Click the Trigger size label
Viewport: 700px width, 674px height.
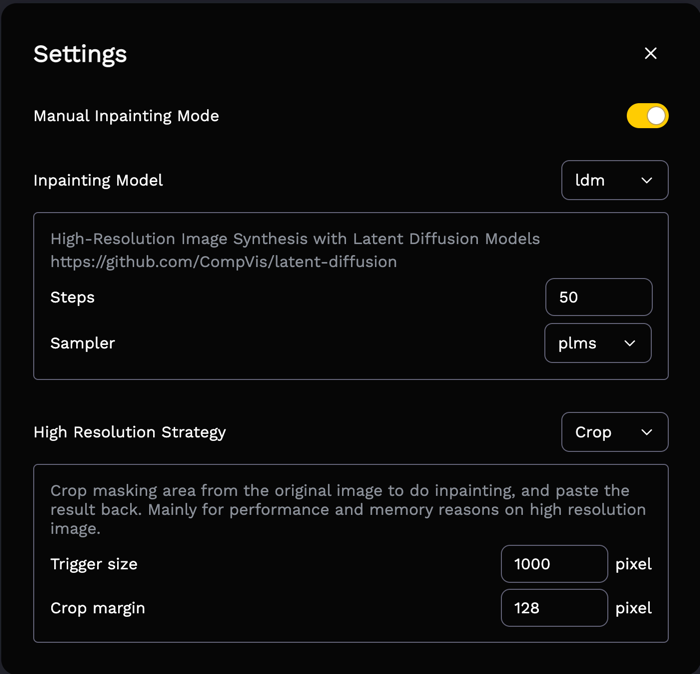[x=94, y=564]
